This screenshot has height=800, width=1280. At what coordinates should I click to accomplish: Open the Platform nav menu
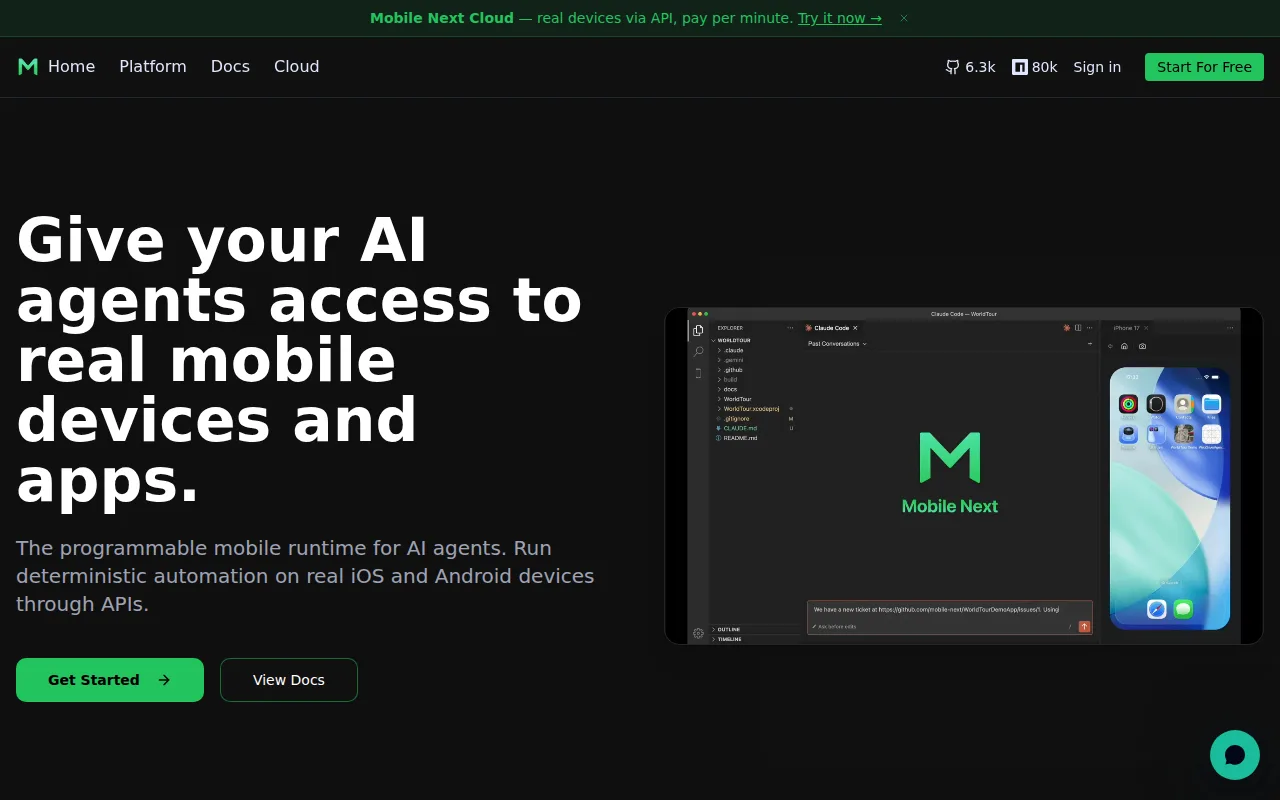[153, 66]
